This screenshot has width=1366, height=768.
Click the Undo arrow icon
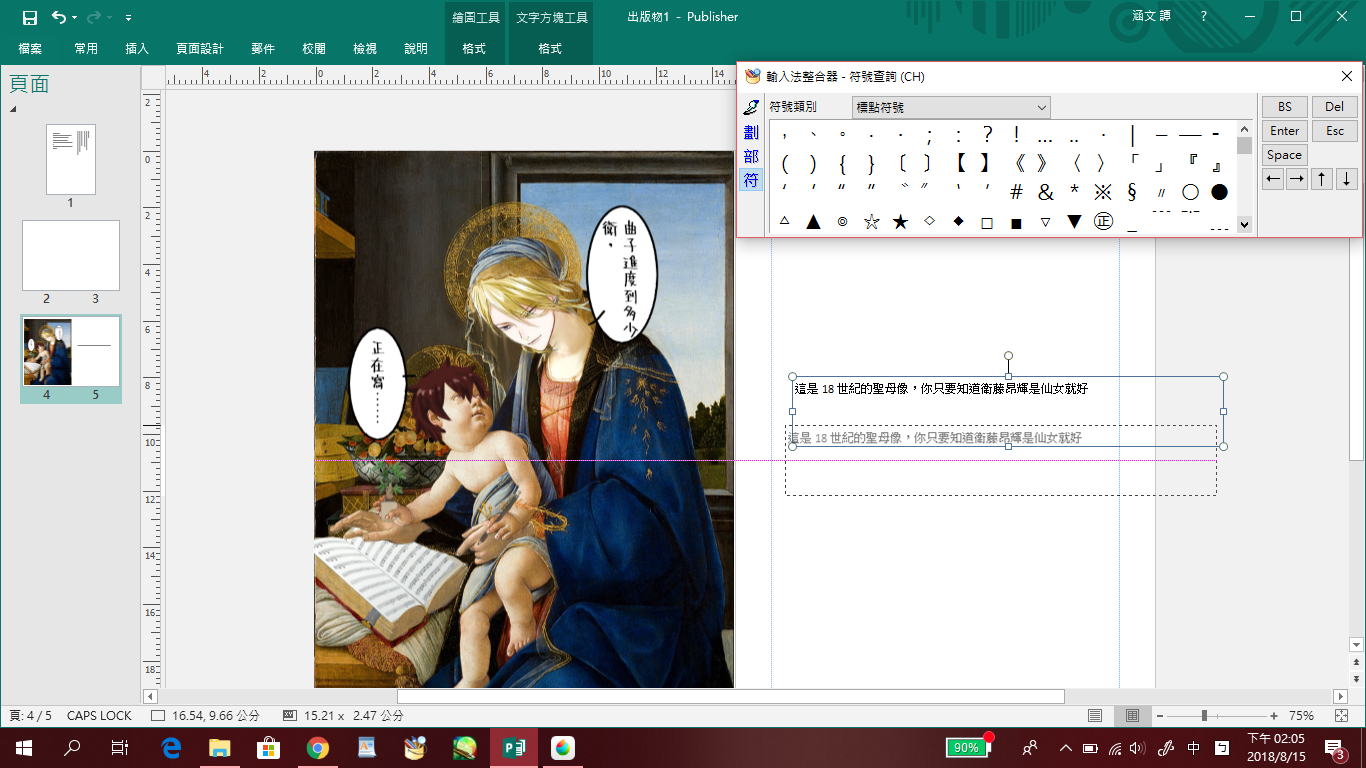(59, 17)
